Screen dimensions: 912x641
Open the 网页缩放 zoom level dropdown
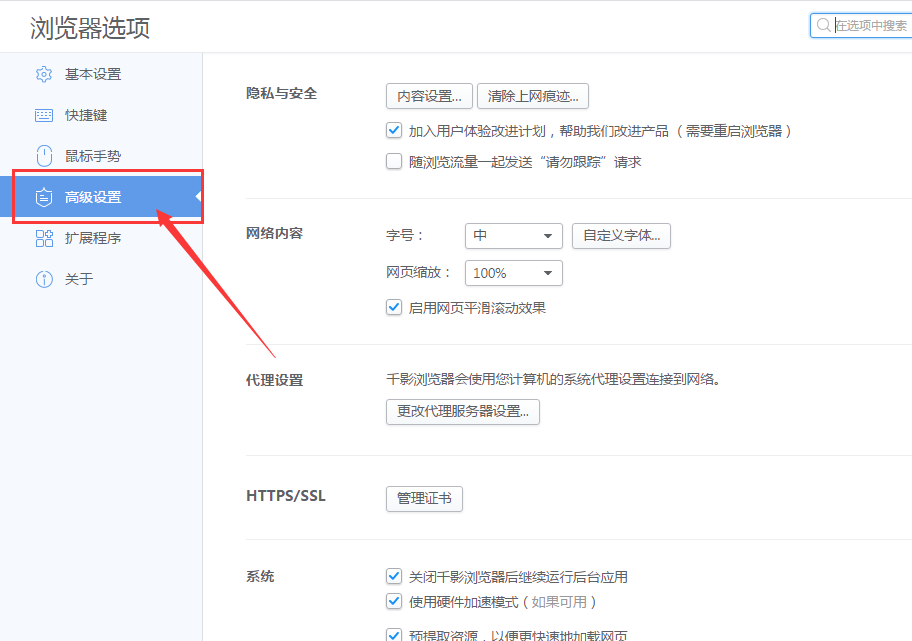(x=513, y=272)
